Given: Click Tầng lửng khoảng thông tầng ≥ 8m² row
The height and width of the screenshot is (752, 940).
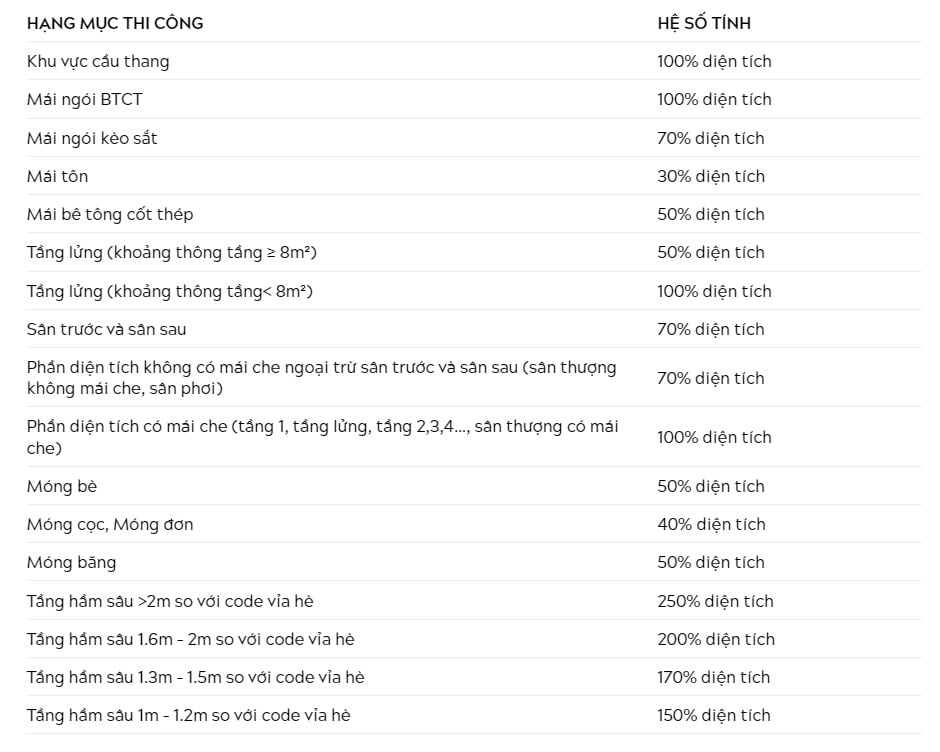Looking at the screenshot, I should point(474,252).
